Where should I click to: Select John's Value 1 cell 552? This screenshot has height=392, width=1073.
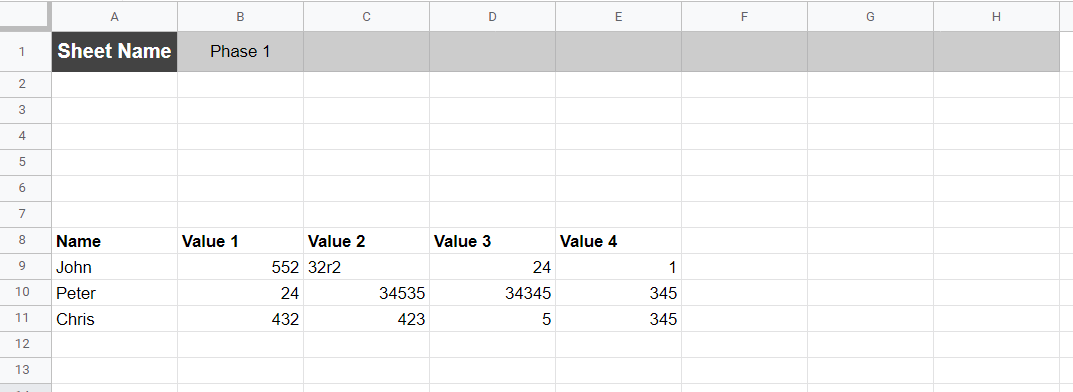(x=240, y=267)
